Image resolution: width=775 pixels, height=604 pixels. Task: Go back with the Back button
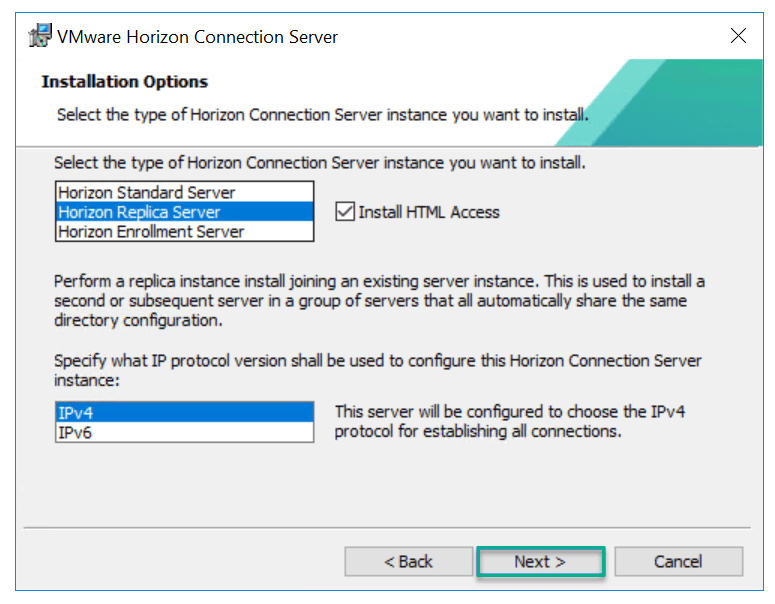(x=408, y=562)
